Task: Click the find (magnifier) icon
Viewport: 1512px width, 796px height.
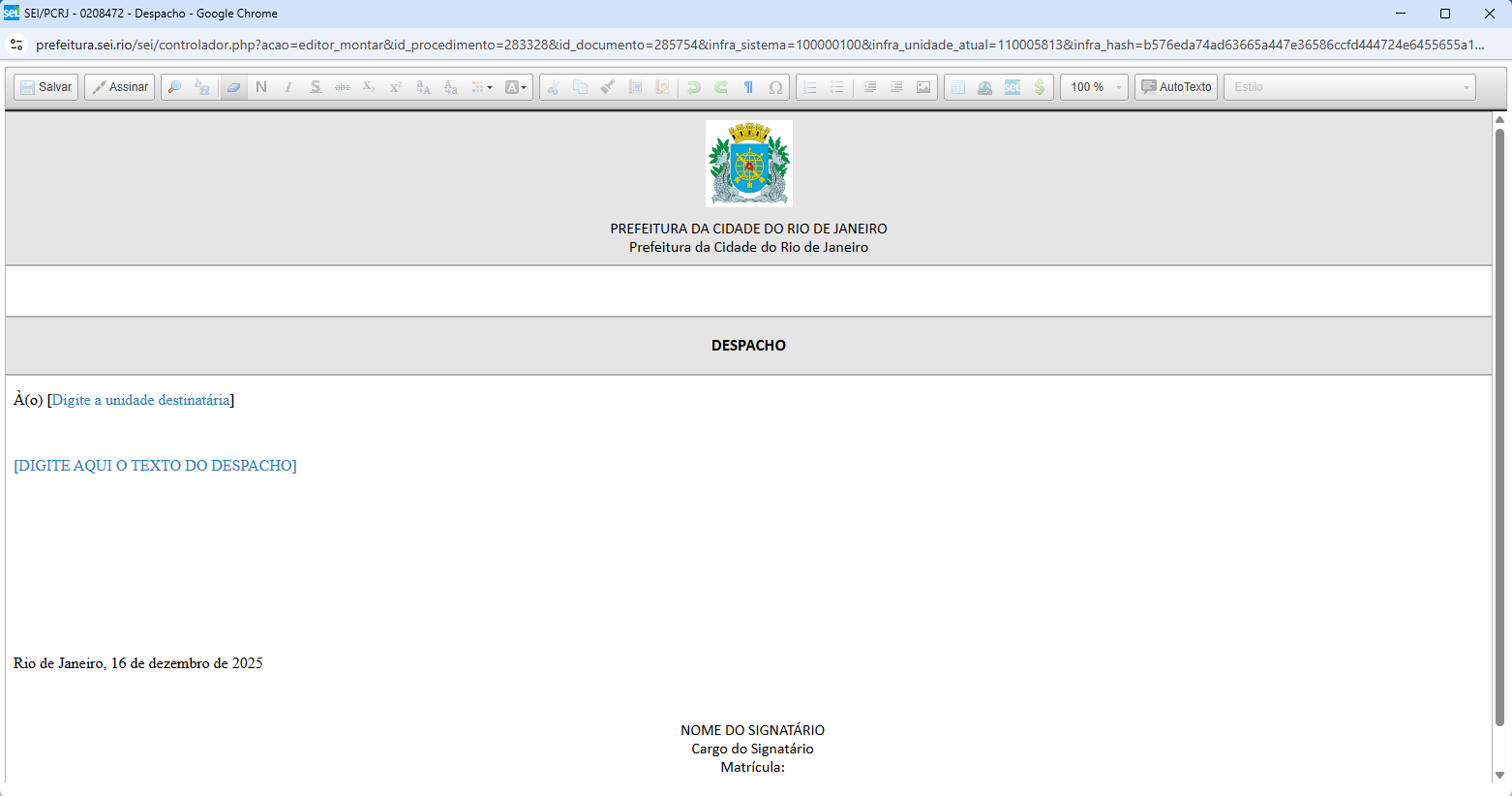Action: click(x=175, y=87)
